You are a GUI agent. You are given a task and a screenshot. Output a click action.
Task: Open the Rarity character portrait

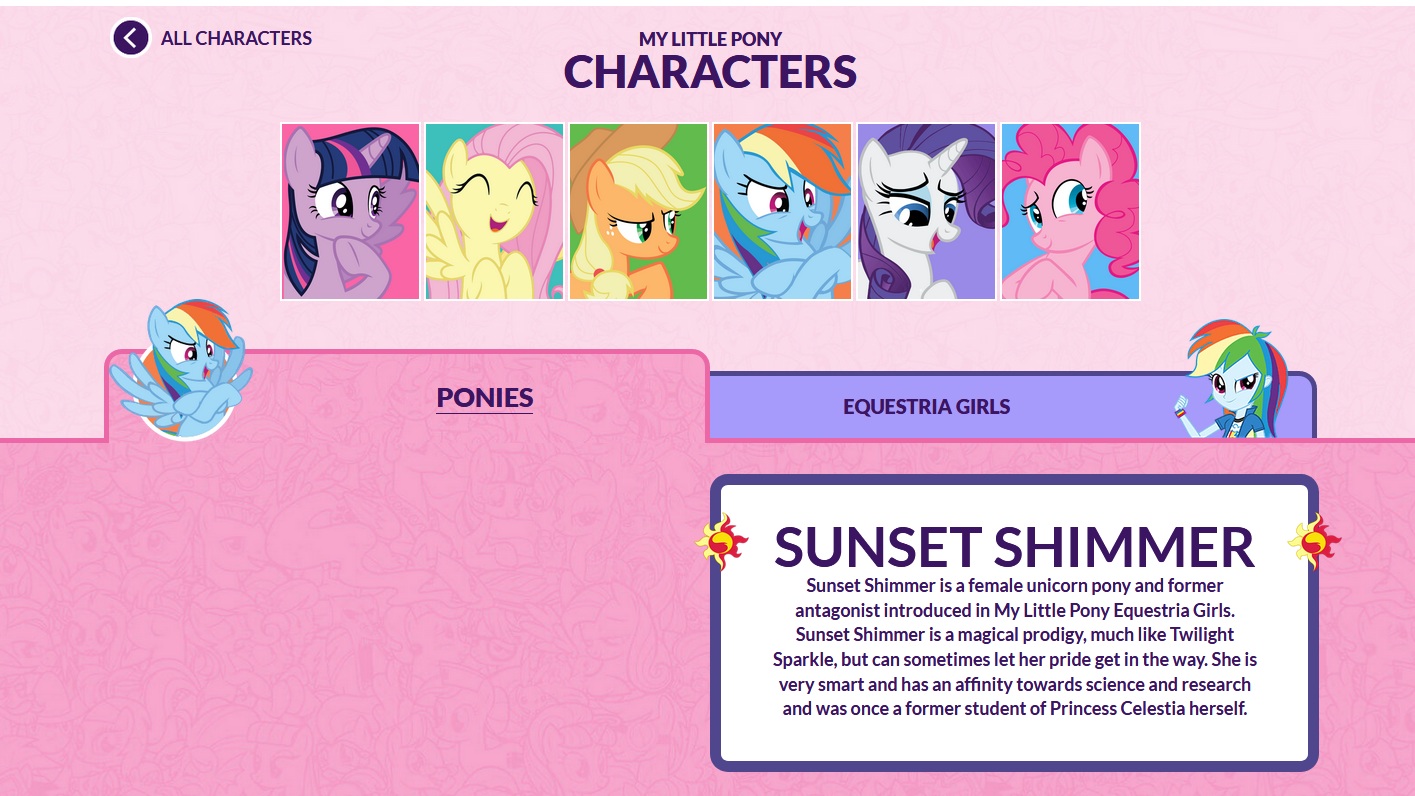pos(927,211)
